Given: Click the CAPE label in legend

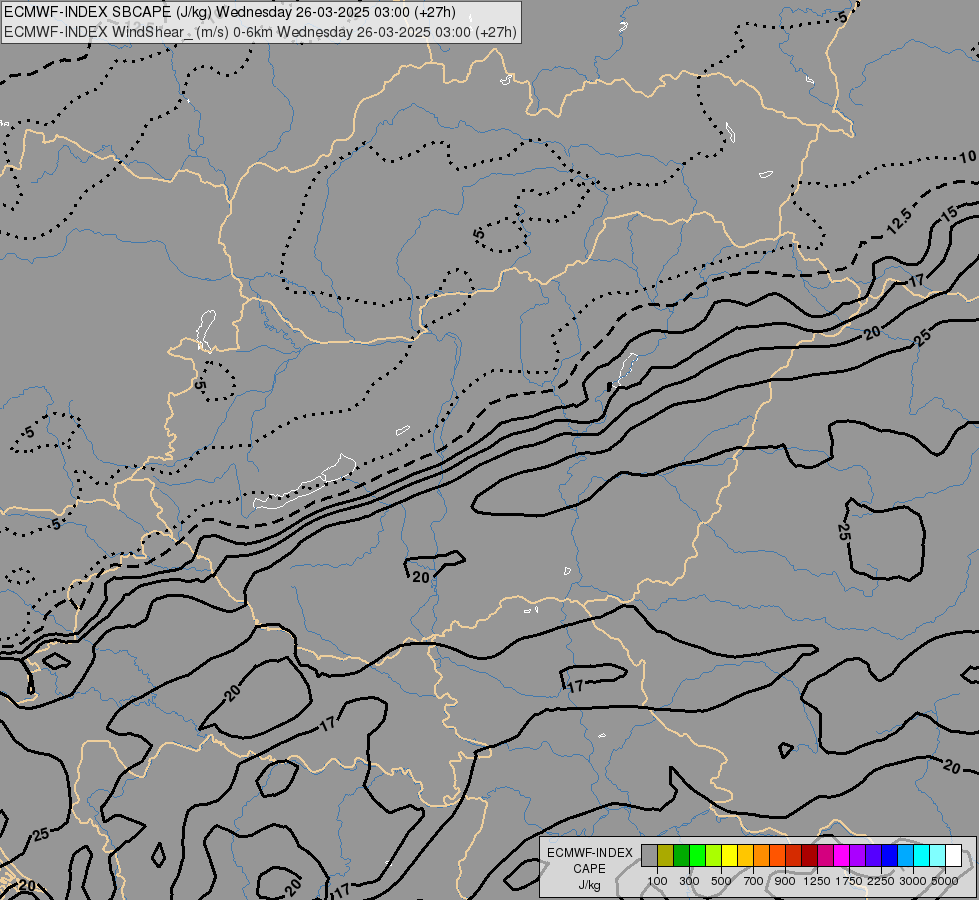Looking at the screenshot, I should coord(589,869).
